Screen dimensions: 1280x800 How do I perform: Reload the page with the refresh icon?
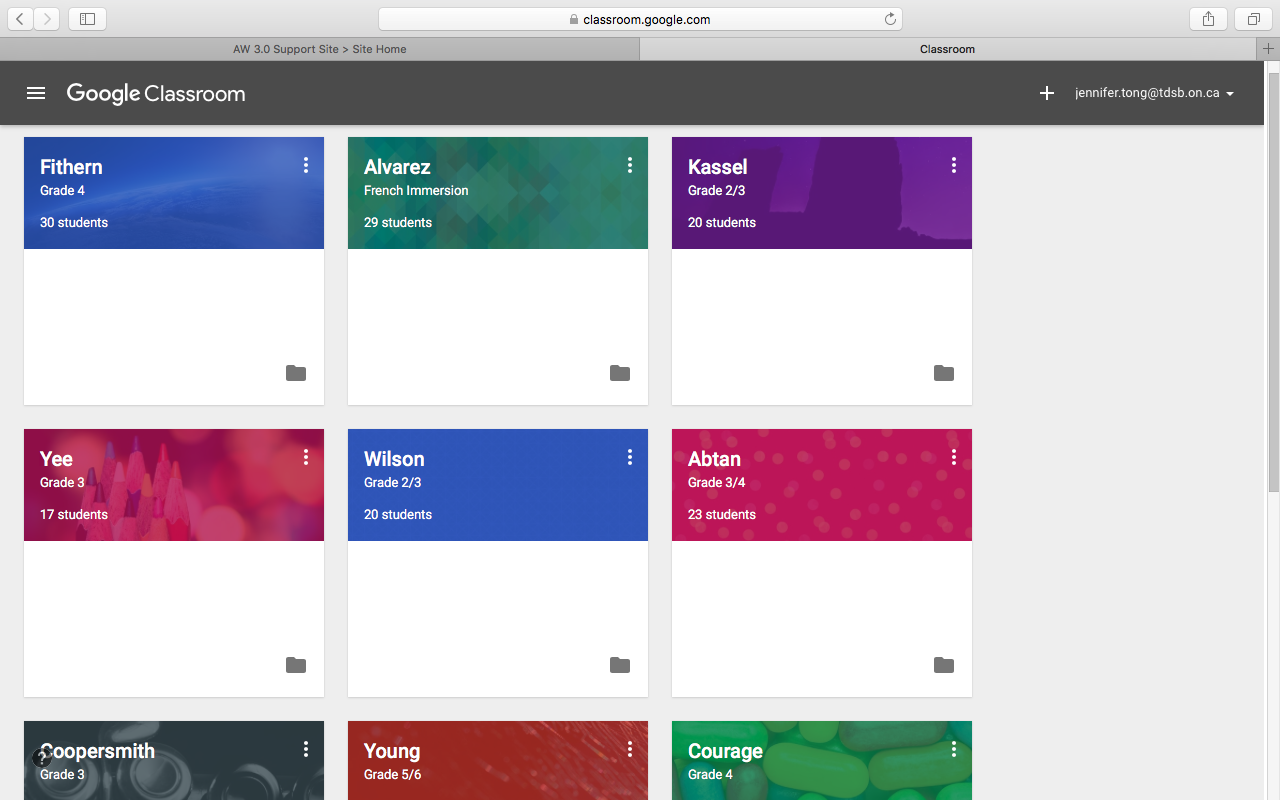[890, 18]
